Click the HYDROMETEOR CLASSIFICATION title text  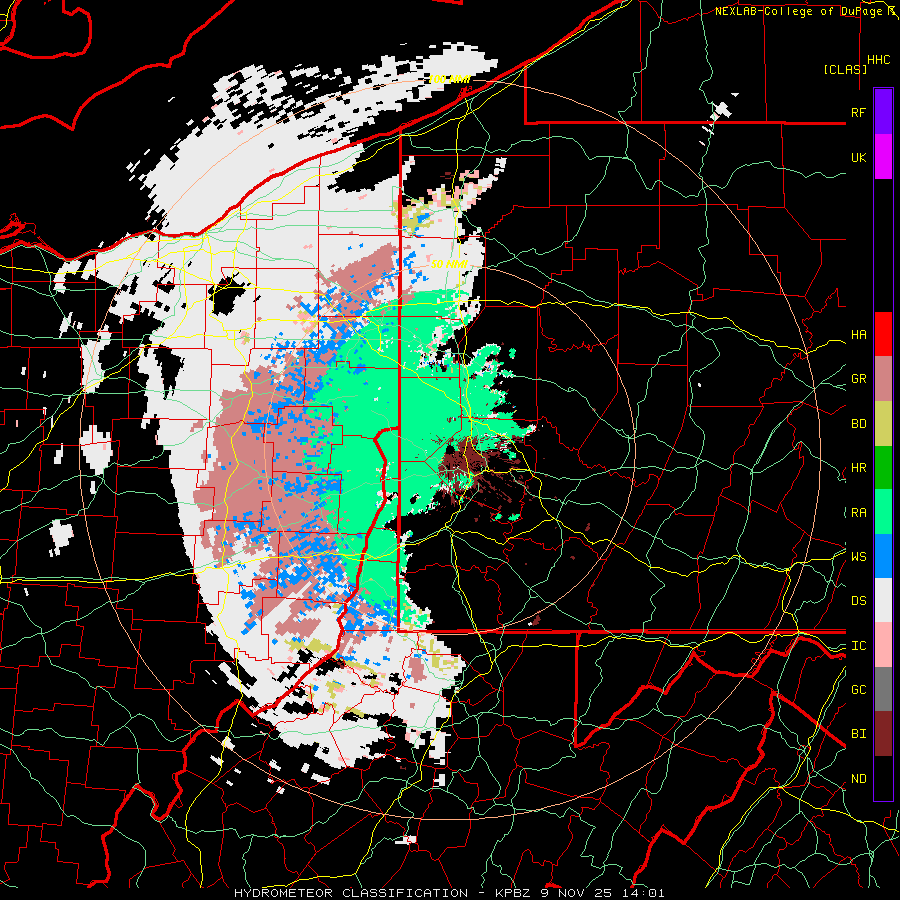(351, 893)
